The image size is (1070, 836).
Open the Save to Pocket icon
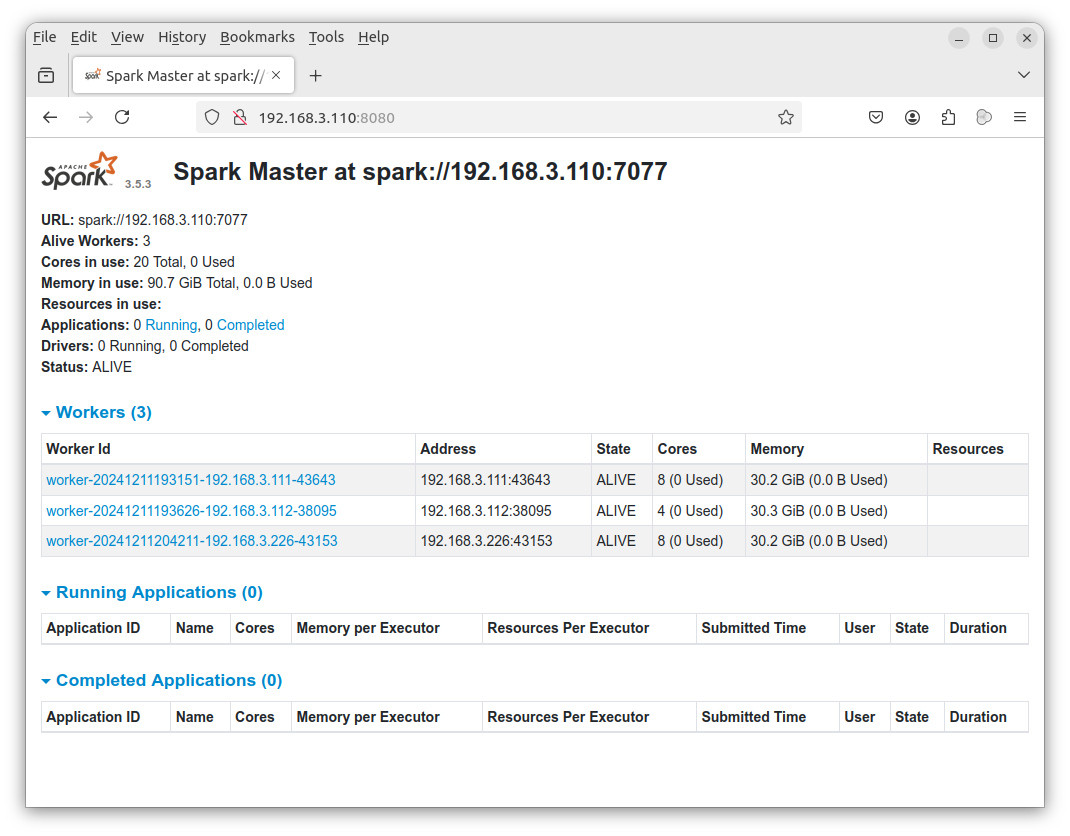pyautogui.click(x=876, y=117)
